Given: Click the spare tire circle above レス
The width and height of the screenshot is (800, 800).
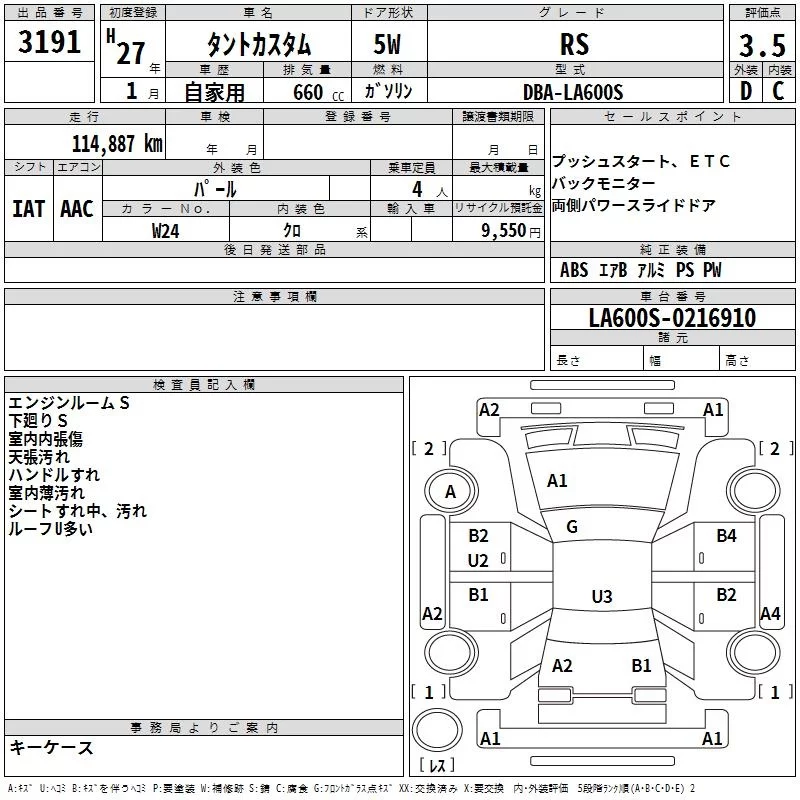Looking at the screenshot, I should point(437,730).
